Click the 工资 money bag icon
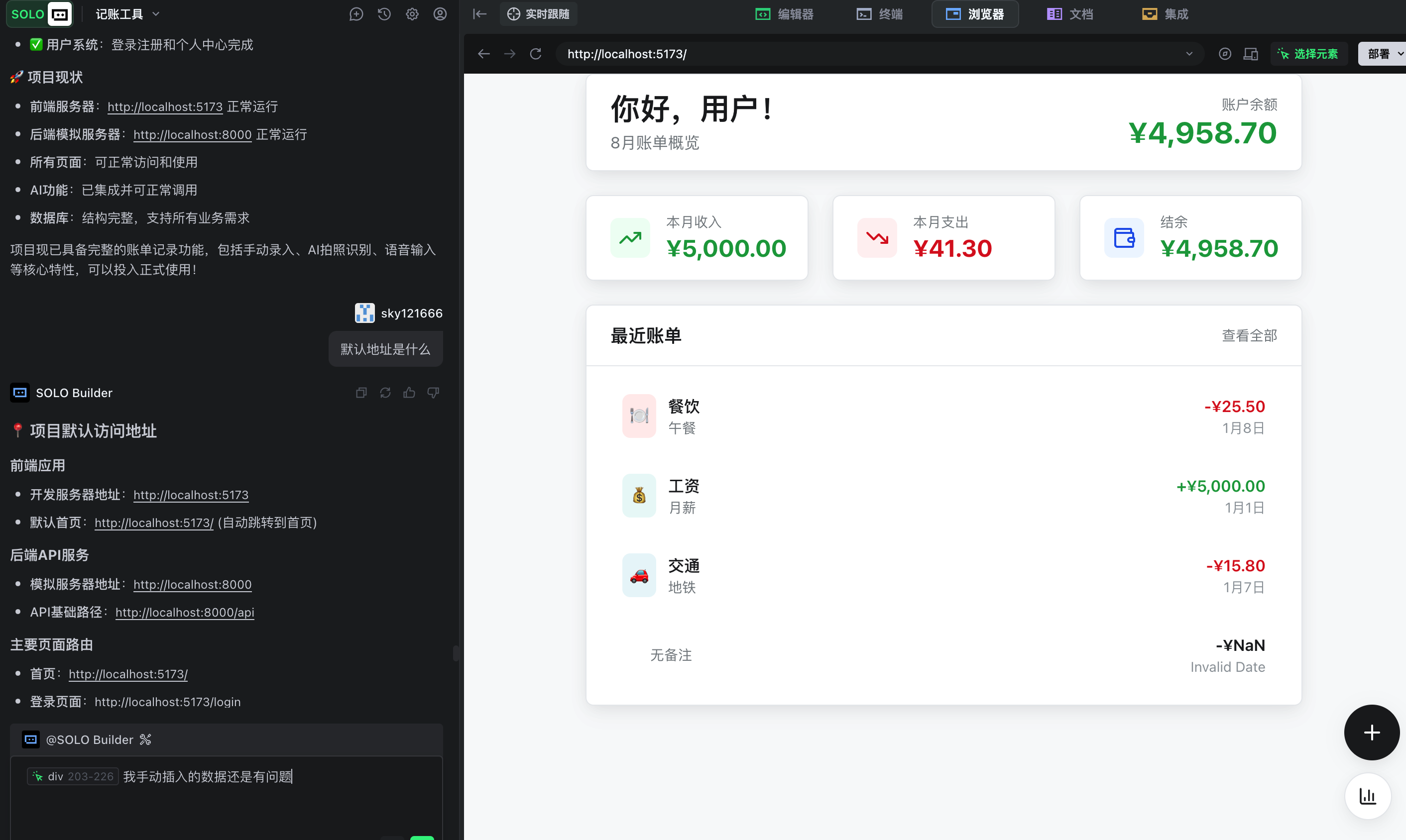 639,496
